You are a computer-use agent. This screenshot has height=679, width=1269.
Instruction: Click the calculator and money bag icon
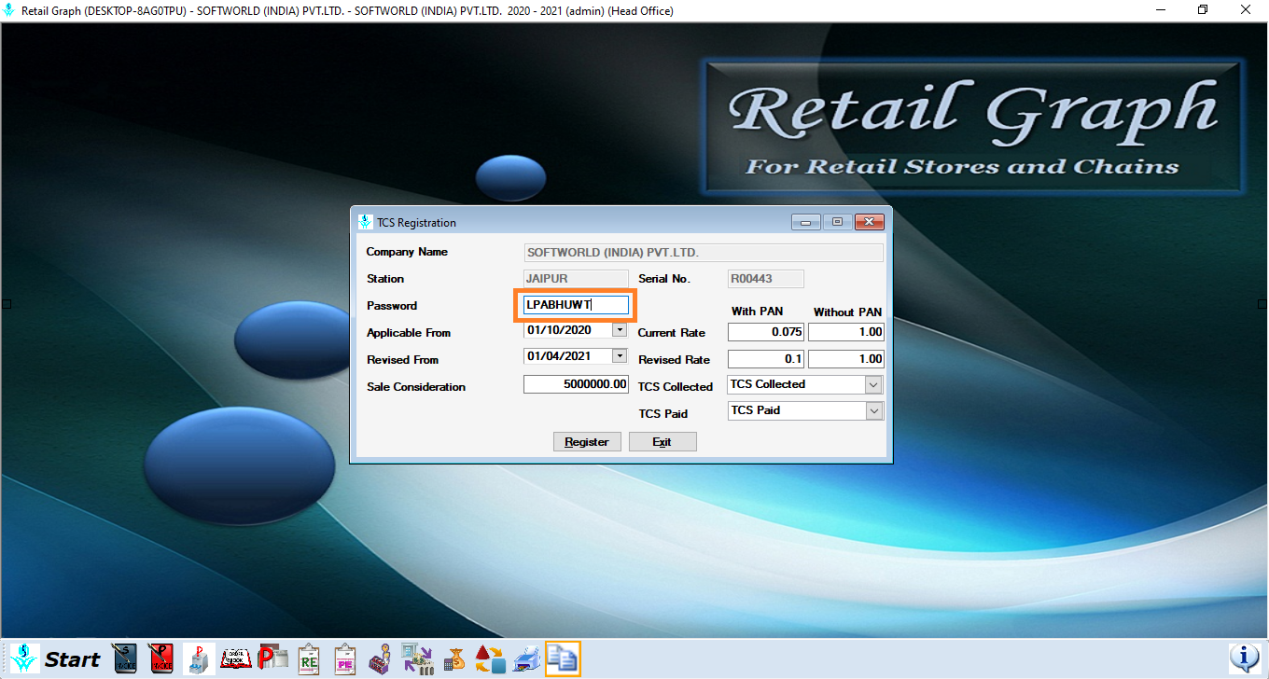454,658
